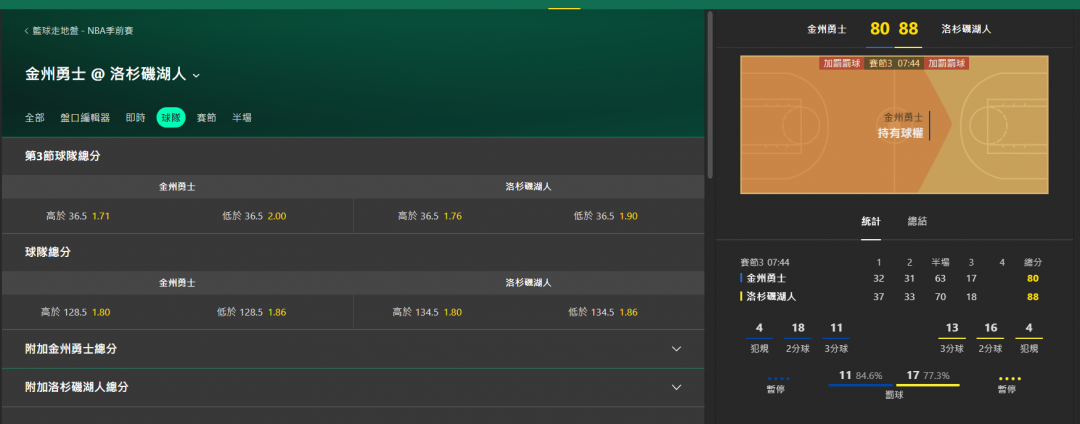The image size is (1080, 424).
Task: Pick 金州勇士 低於 128.5 at 1.86
Action: pos(251,312)
